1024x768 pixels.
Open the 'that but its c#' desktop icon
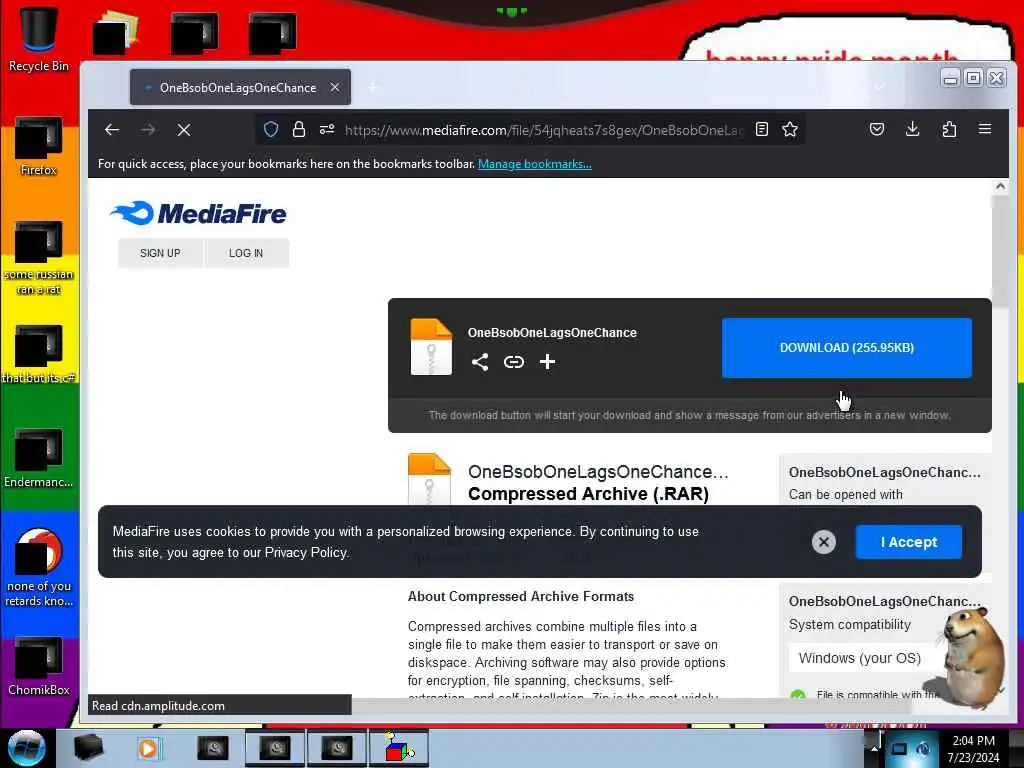pyautogui.click(x=39, y=355)
